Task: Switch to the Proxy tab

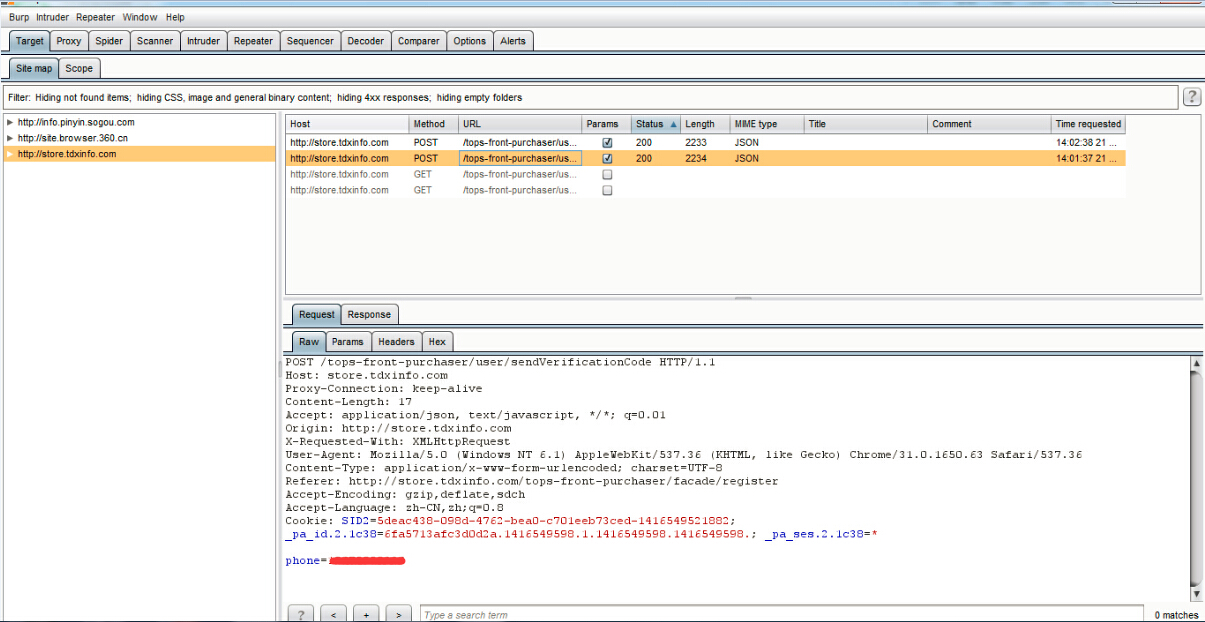Action: click(x=69, y=41)
